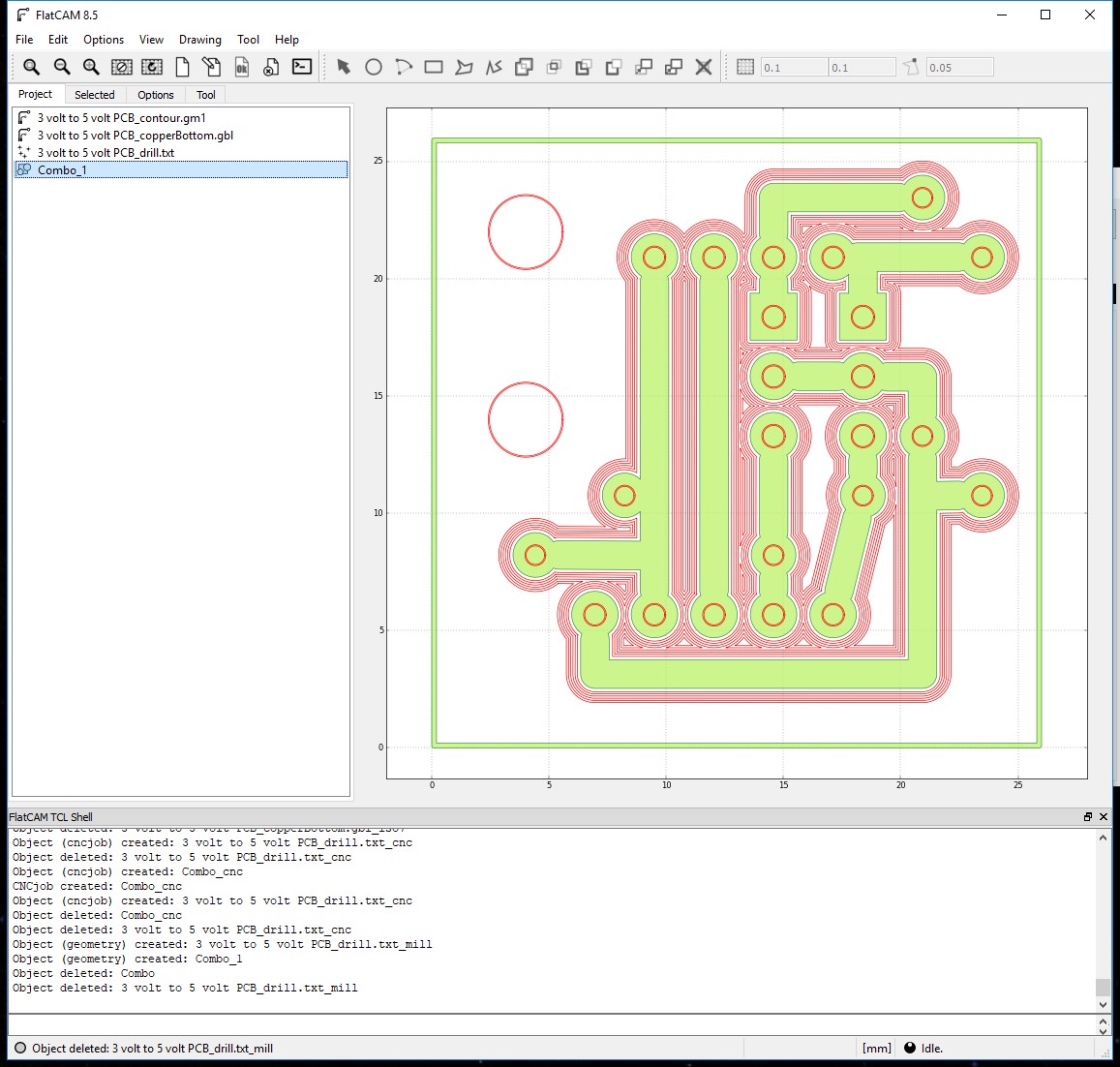
Task: Open the Options menu
Action: point(104,40)
